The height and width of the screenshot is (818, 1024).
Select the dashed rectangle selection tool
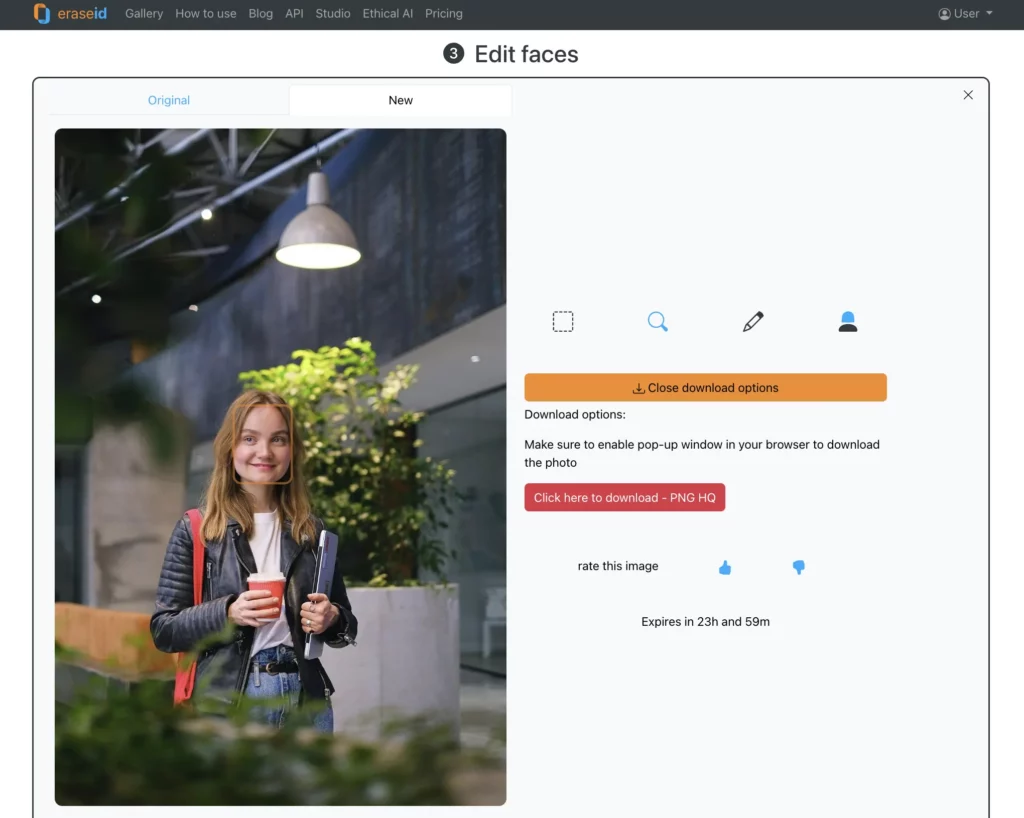click(563, 321)
